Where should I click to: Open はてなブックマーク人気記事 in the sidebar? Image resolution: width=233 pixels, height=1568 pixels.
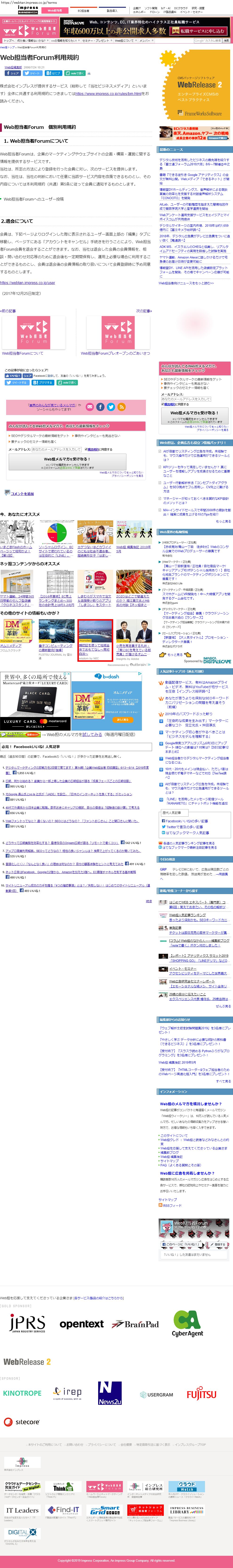point(187,833)
